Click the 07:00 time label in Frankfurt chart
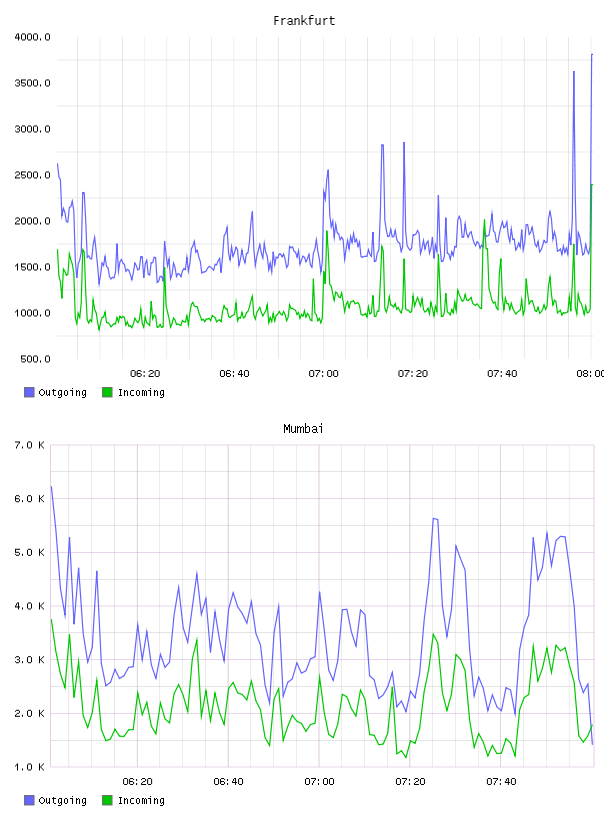The width and height of the screenshot is (608, 816). [323, 374]
